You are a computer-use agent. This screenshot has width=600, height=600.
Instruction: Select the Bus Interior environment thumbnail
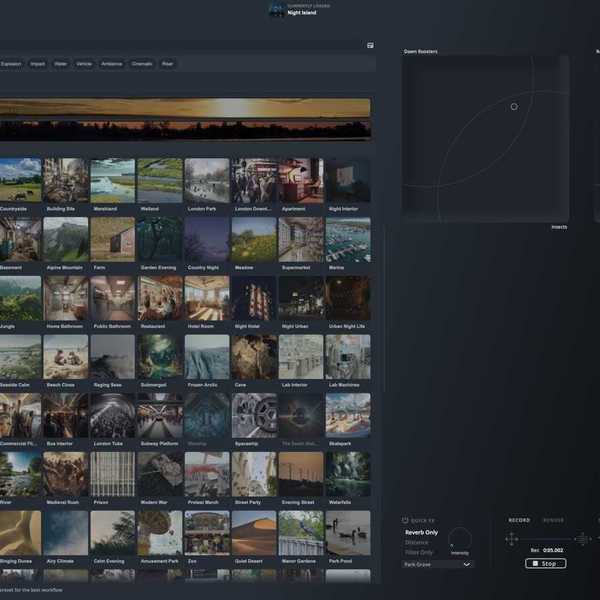(x=66, y=415)
